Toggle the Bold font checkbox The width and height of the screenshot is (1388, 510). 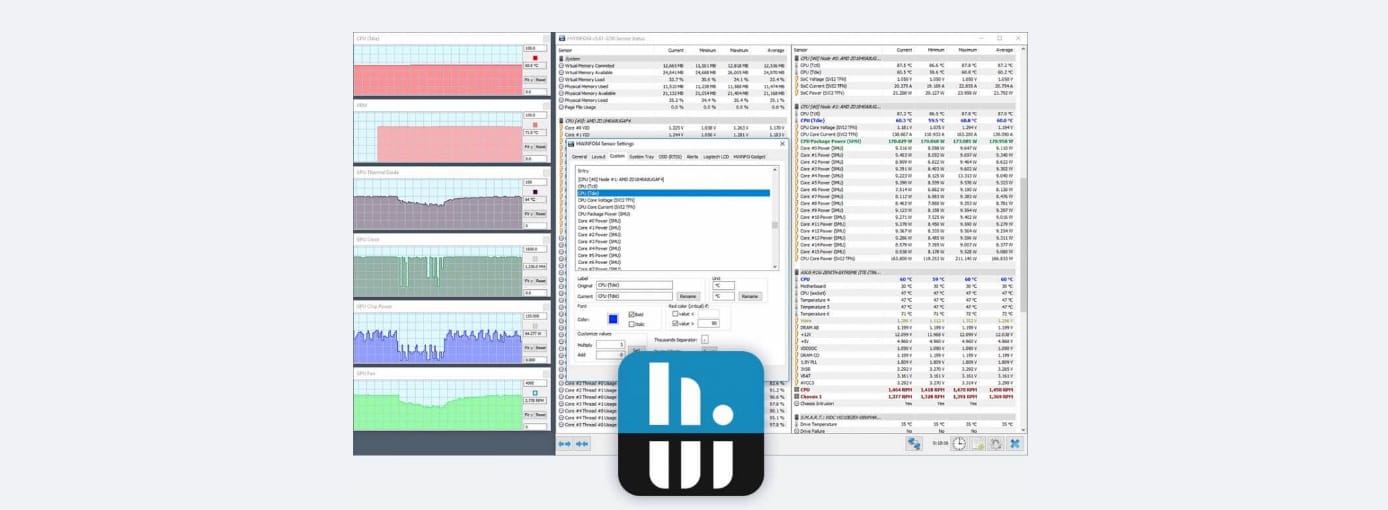point(632,314)
